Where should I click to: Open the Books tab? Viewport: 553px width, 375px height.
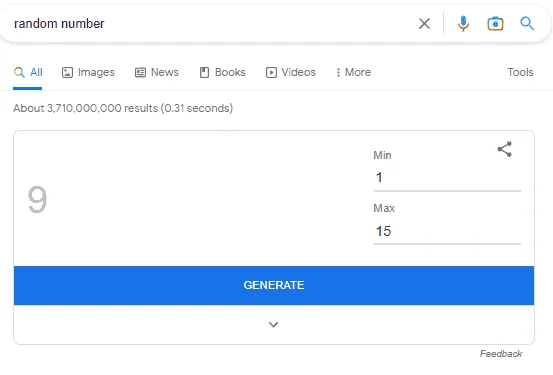pyautogui.click(x=222, y=72)
